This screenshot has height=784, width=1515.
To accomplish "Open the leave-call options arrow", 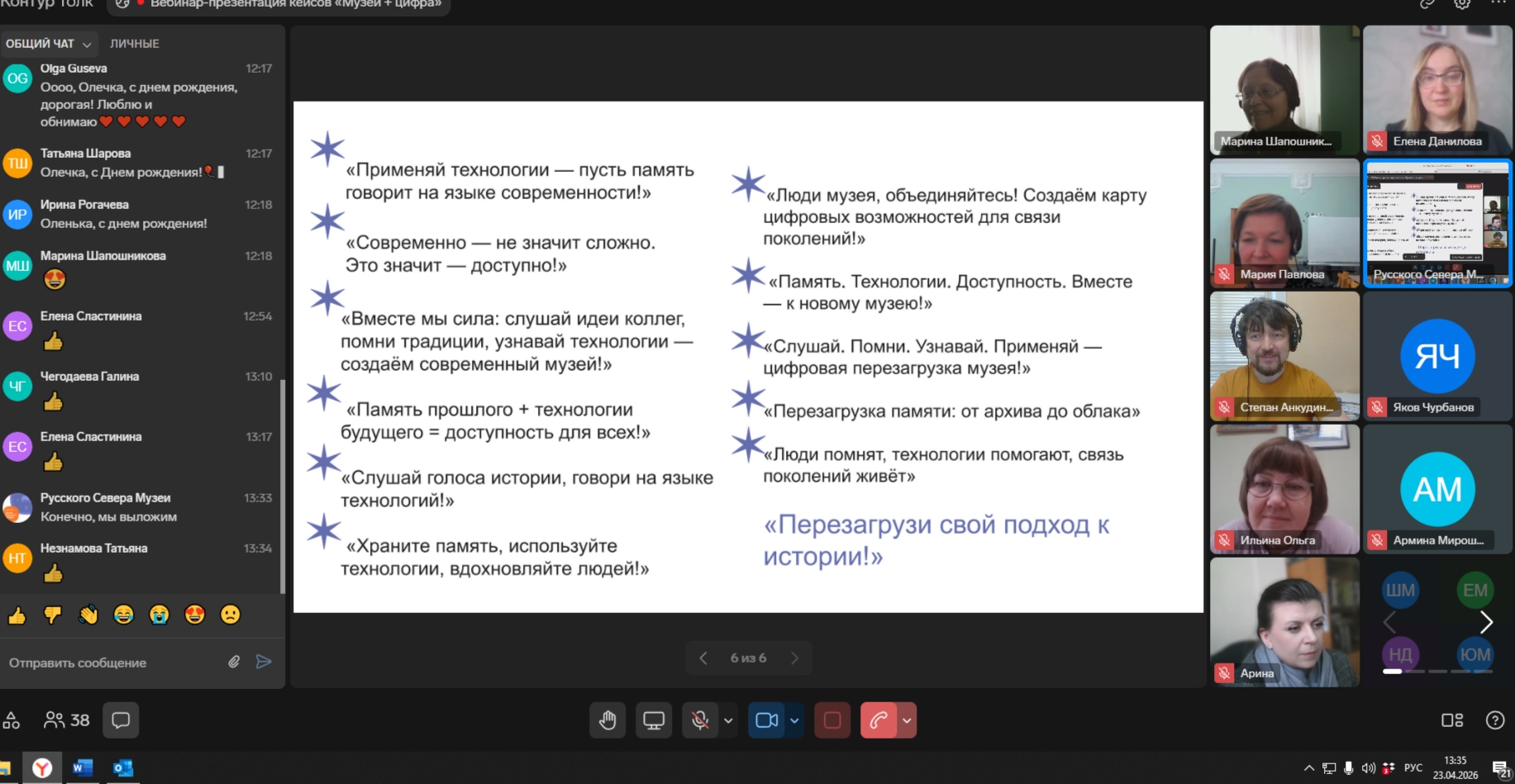I will [x=907, y=720].
